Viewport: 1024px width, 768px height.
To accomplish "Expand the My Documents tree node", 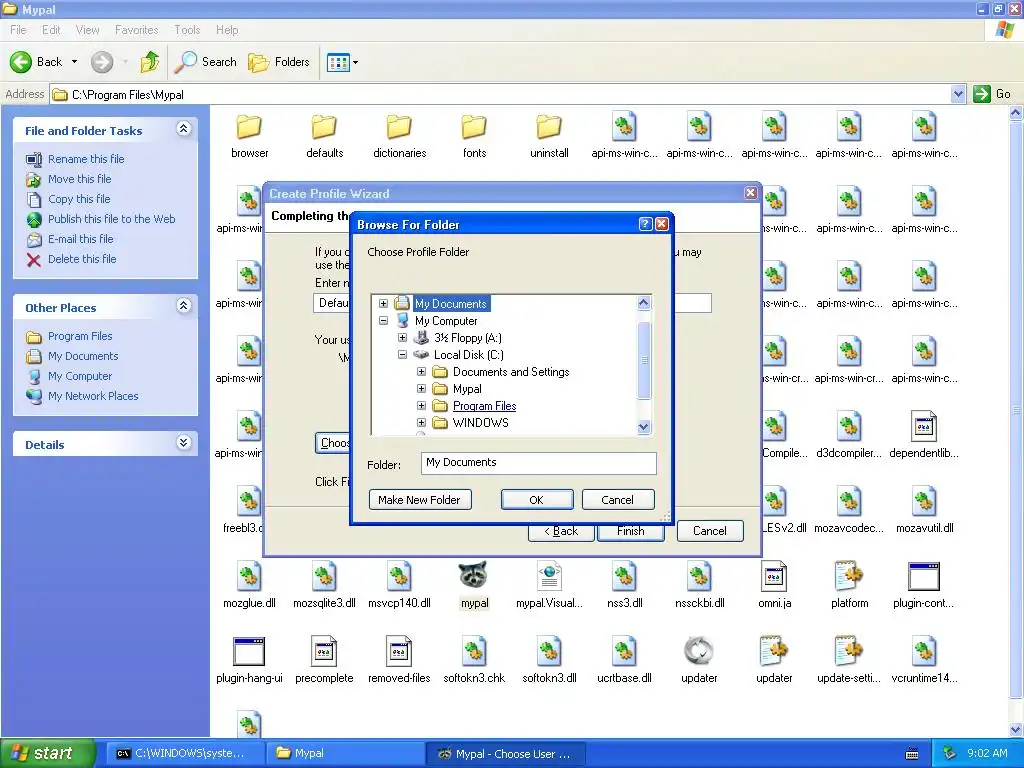I will tap(383, 304).
